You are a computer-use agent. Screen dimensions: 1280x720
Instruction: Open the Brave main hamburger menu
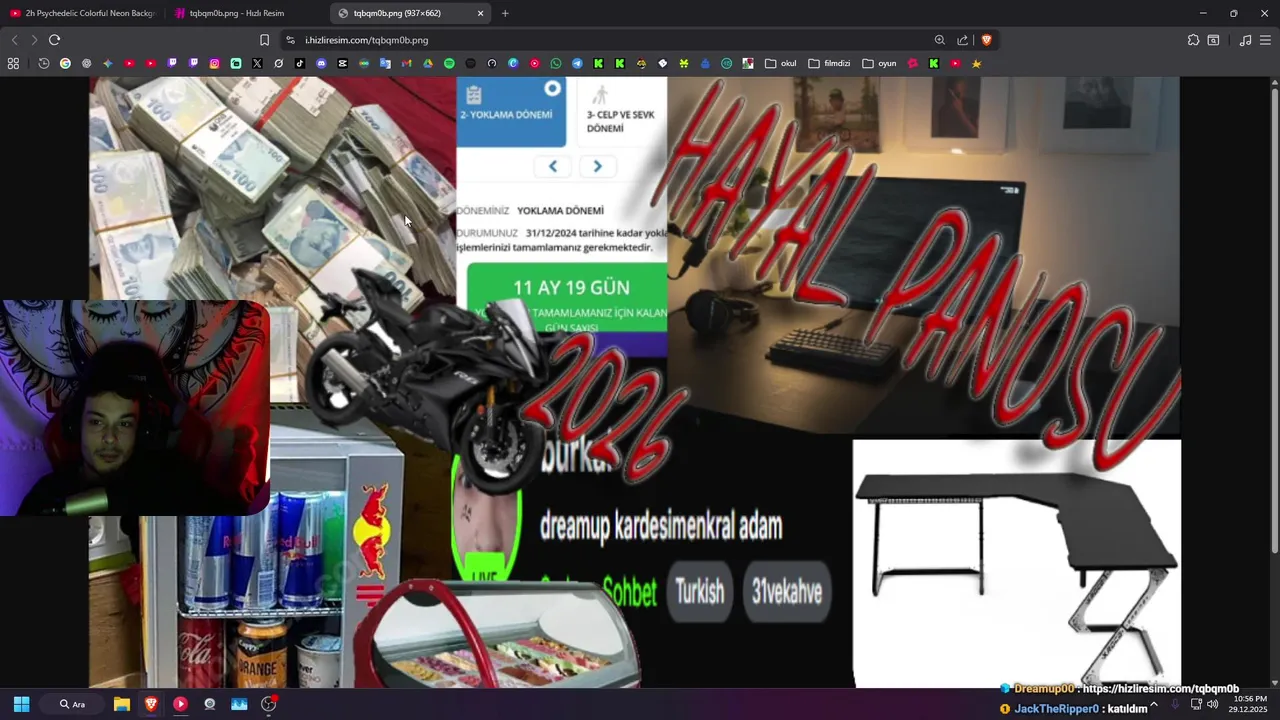[x=1266, y=40]
